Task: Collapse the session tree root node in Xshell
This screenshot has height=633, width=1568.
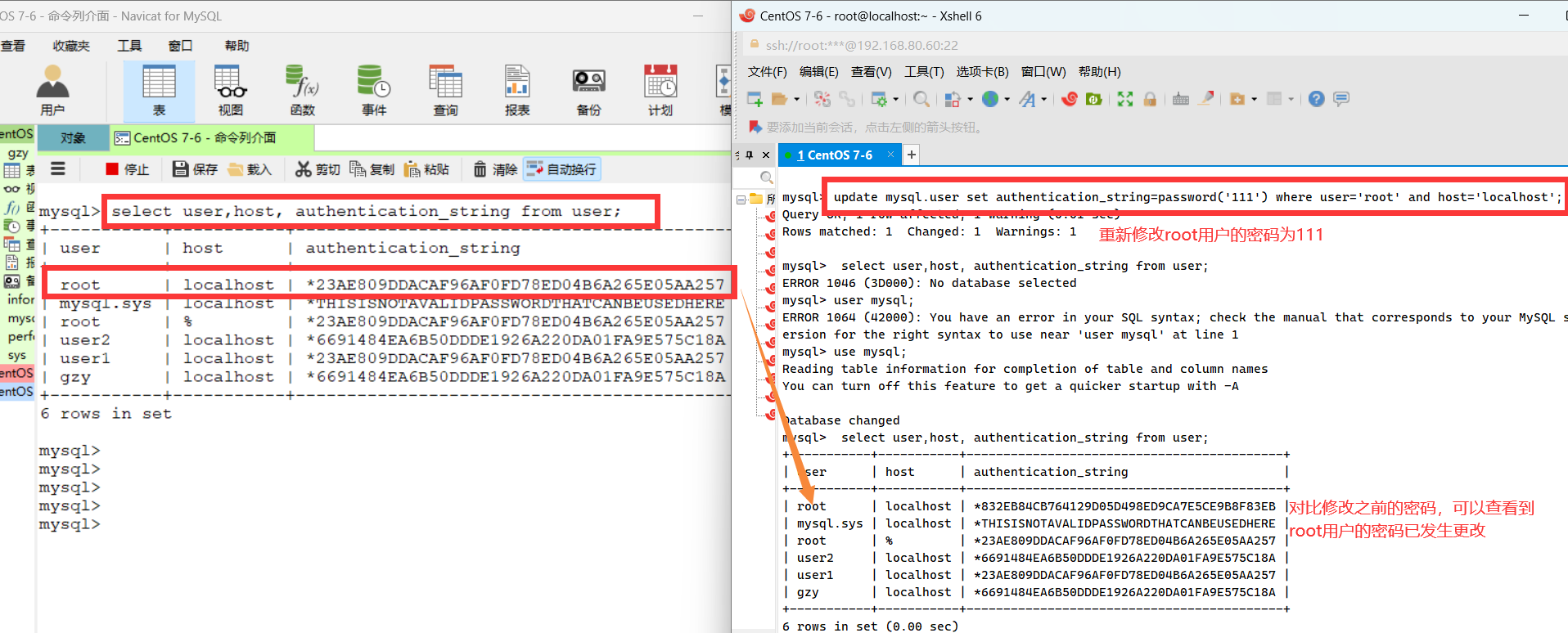Action: click(741, 199)
